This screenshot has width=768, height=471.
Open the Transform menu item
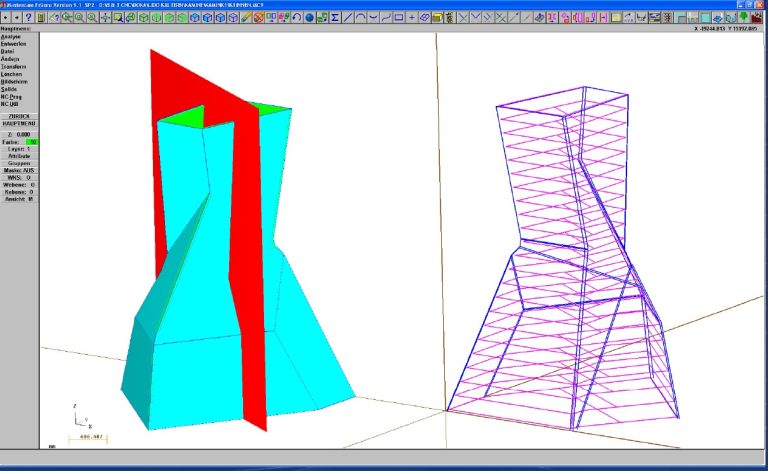[x=15, y=67]
